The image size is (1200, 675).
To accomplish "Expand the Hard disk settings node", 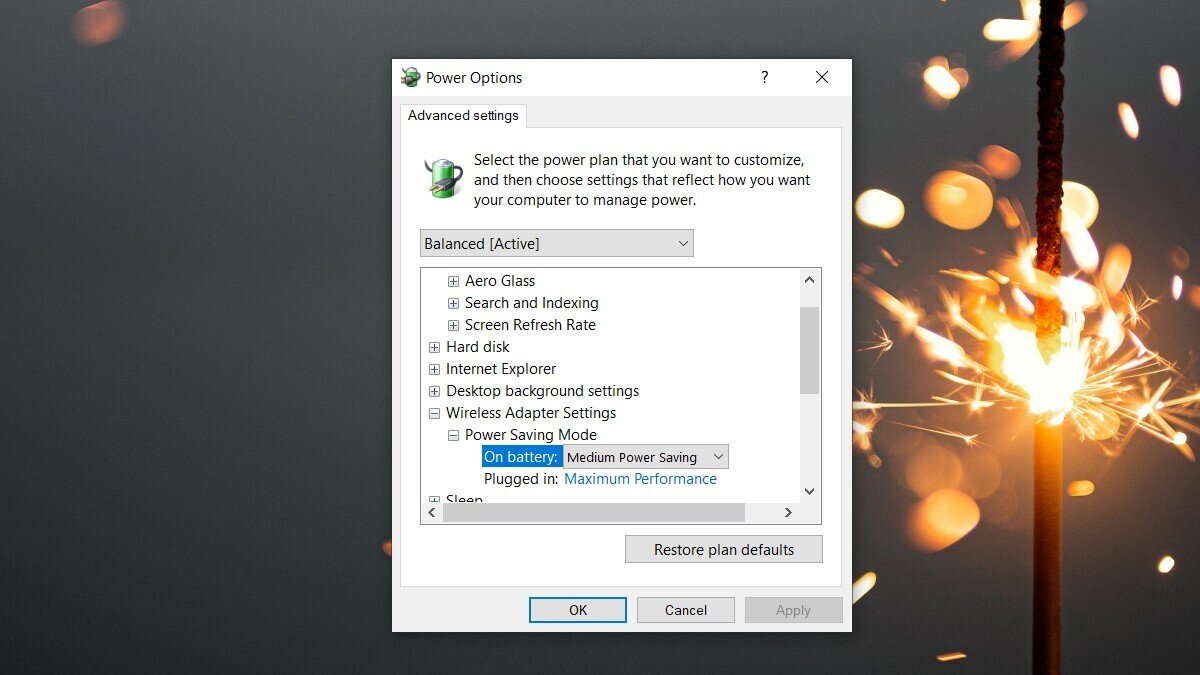I will point(434,347).
